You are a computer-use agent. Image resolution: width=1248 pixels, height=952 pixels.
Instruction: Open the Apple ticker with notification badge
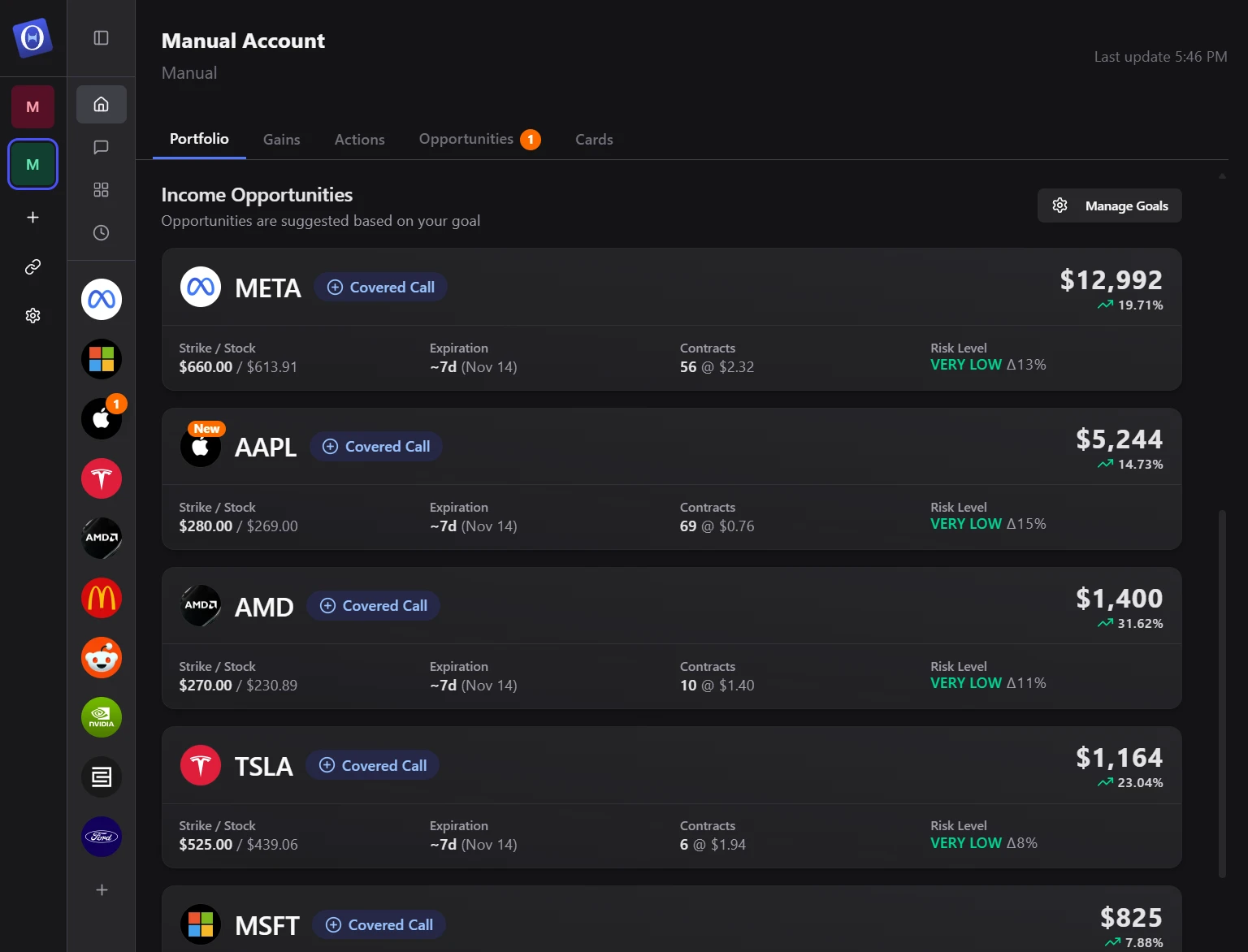coord(101,418)
